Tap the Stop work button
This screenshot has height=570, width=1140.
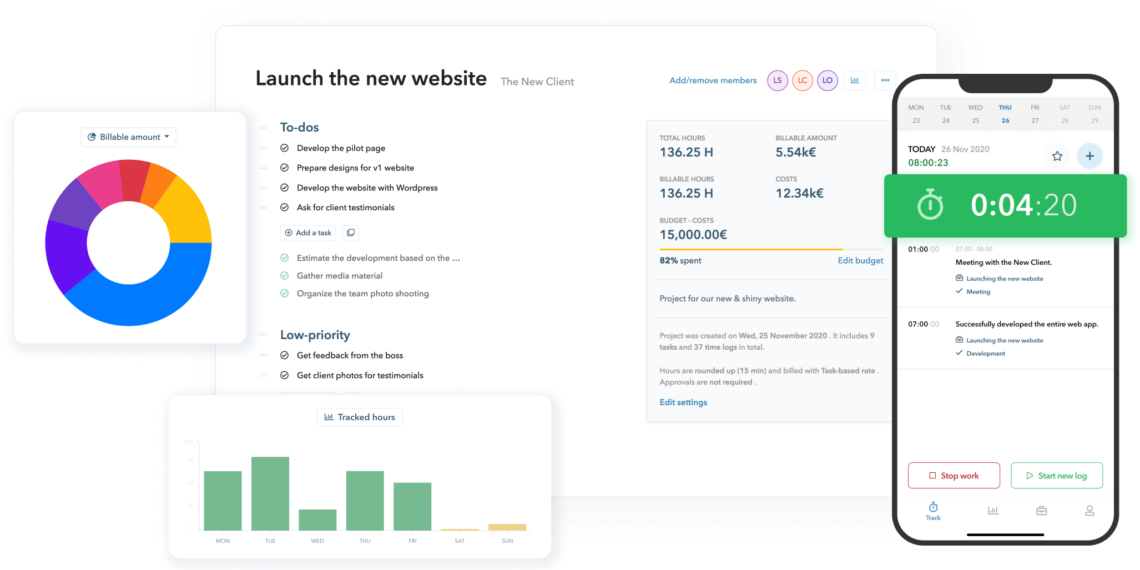coord(954,475)
